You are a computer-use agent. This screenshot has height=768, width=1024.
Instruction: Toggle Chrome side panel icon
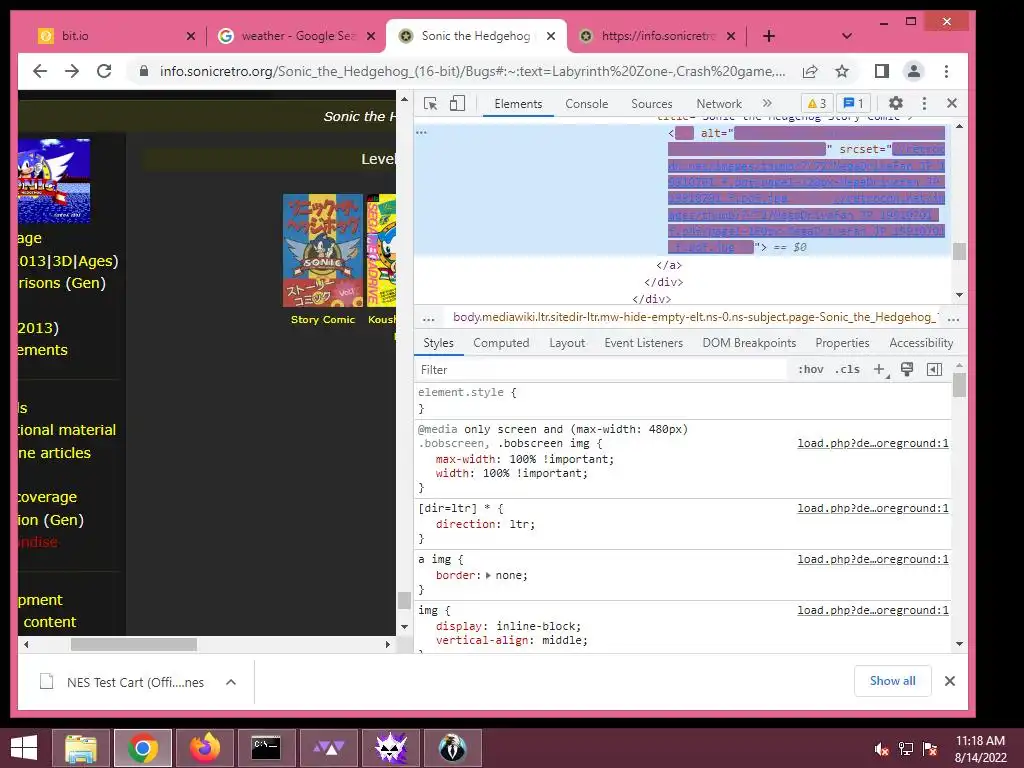point(882,71)
